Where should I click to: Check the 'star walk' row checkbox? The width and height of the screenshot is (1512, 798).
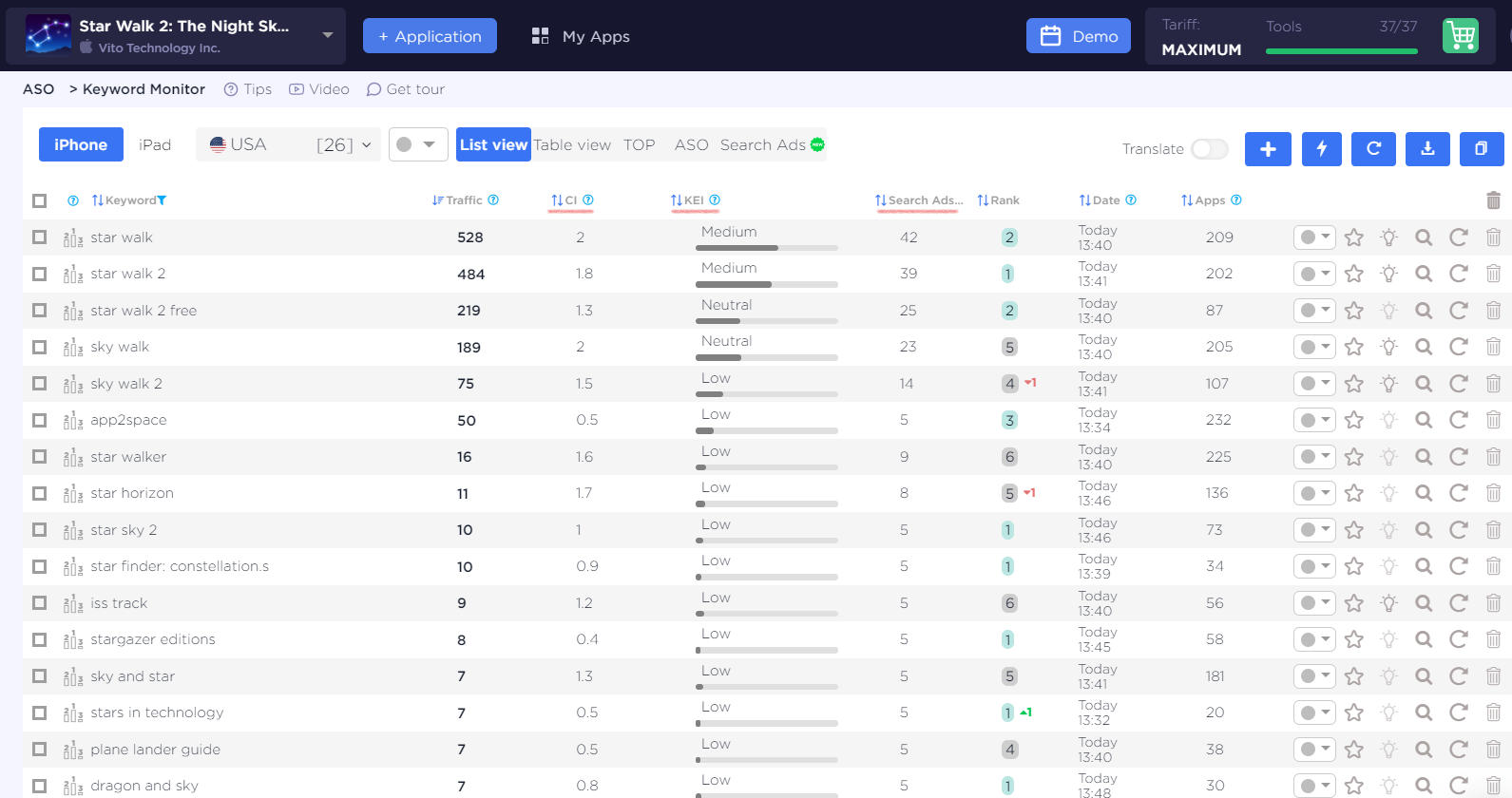(x=39, y=237)
